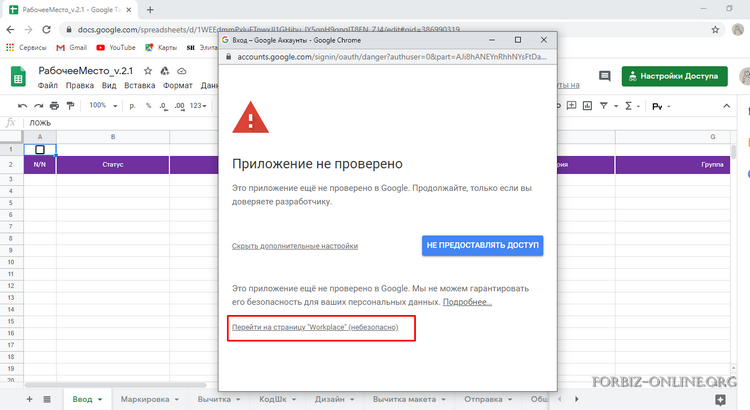Select the Статус header cell

pyautogui.click(x=113, y=165)
